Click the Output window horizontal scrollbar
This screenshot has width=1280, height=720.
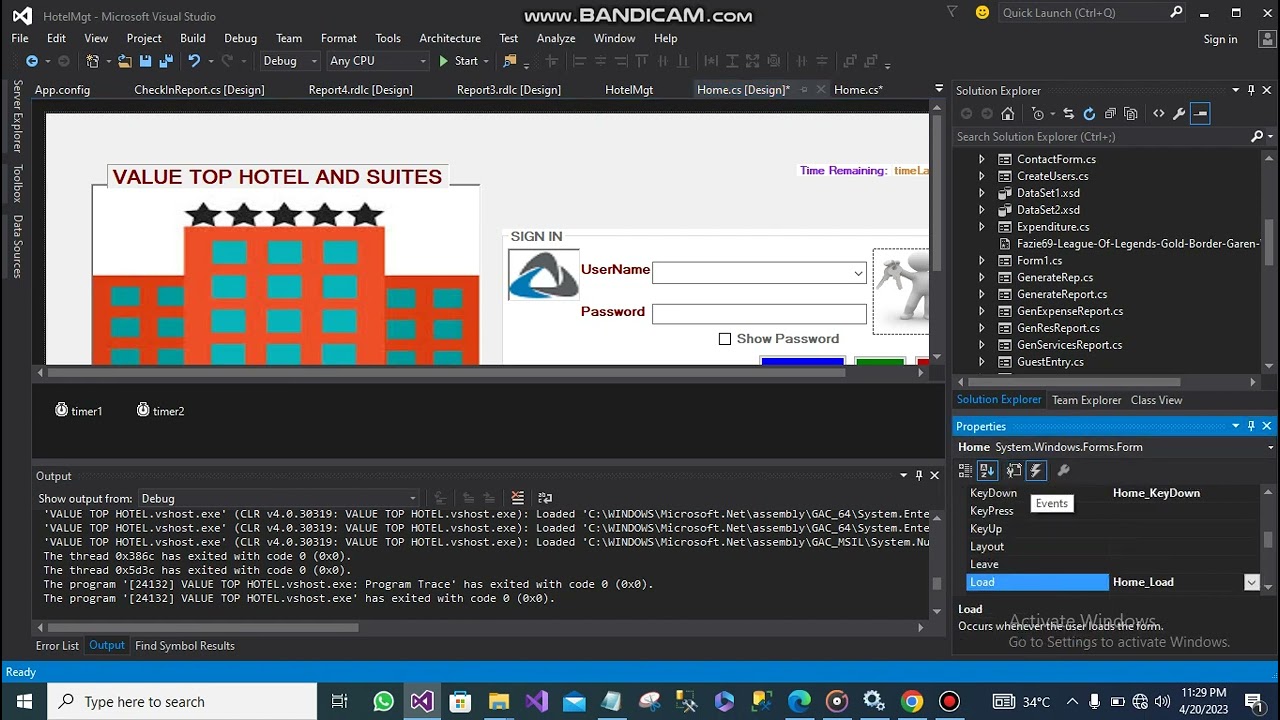[x=203, y=628]
